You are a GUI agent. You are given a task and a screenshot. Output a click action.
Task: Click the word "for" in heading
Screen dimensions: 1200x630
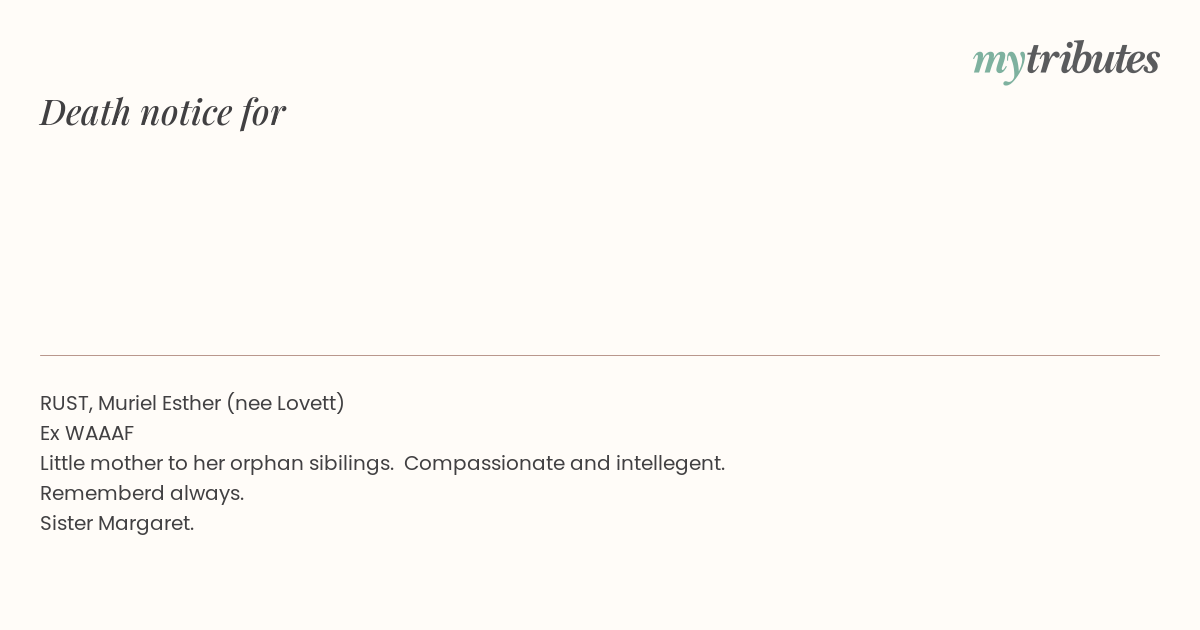pyautogui.click(x=263, y=113)
